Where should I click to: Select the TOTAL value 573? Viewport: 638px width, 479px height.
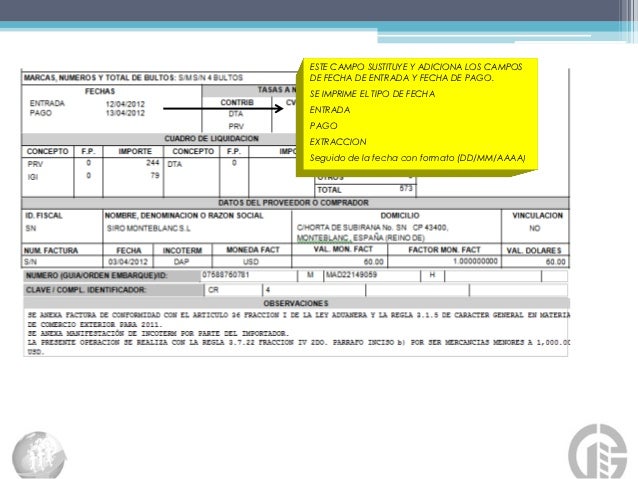click(406, 188)
